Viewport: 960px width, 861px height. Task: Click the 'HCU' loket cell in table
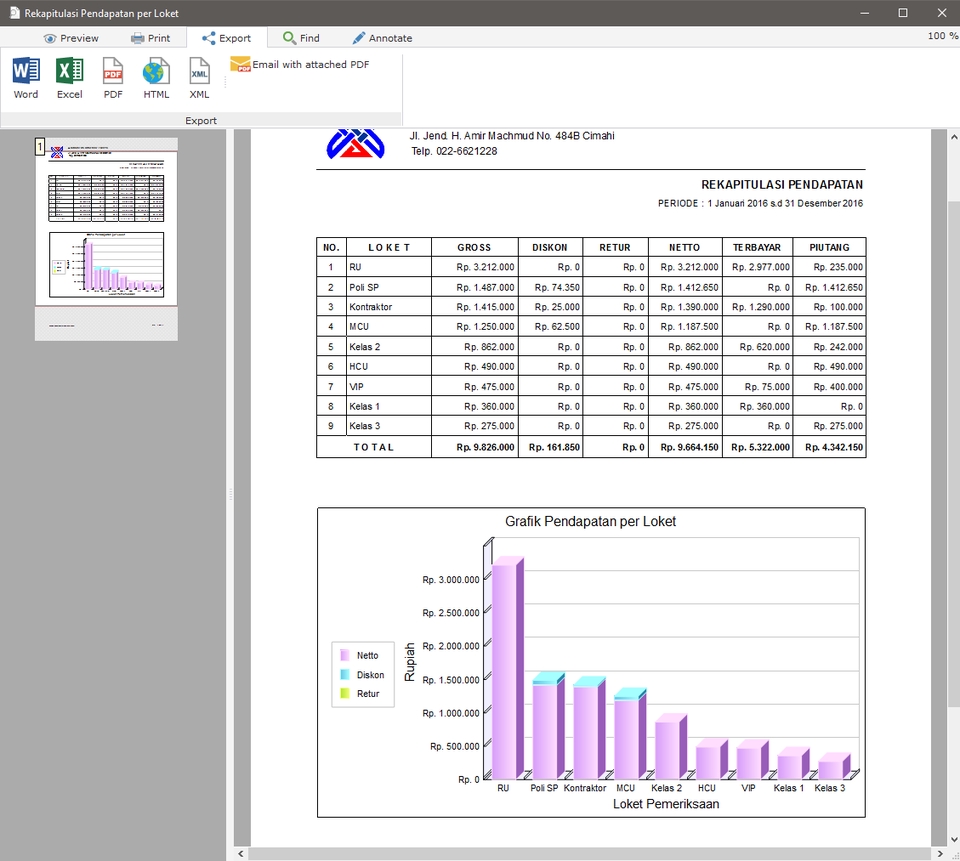(x=389, y=366)
